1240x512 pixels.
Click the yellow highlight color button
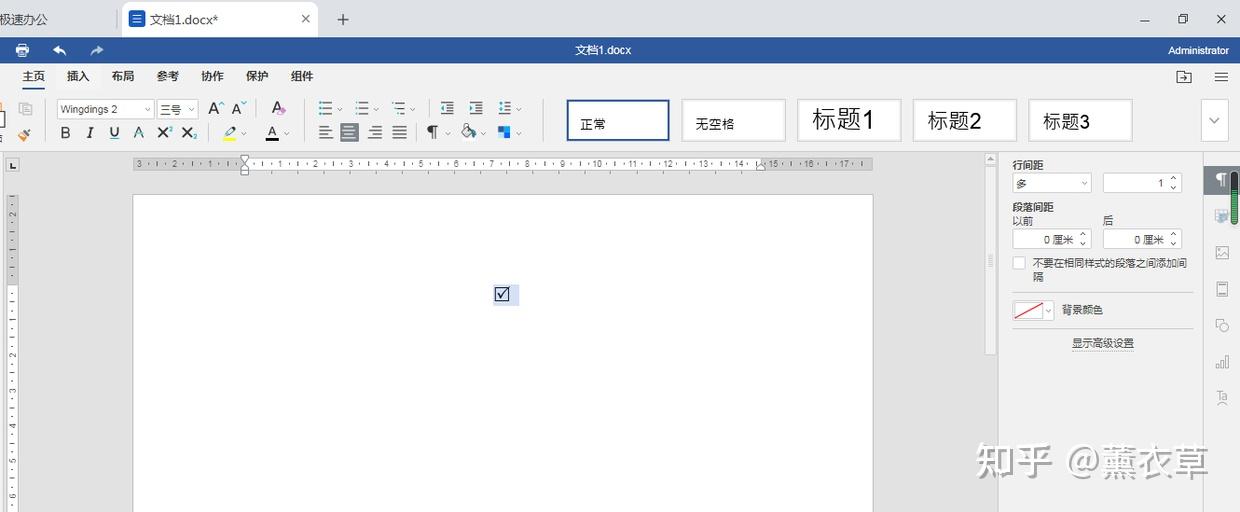coord(230,132)
